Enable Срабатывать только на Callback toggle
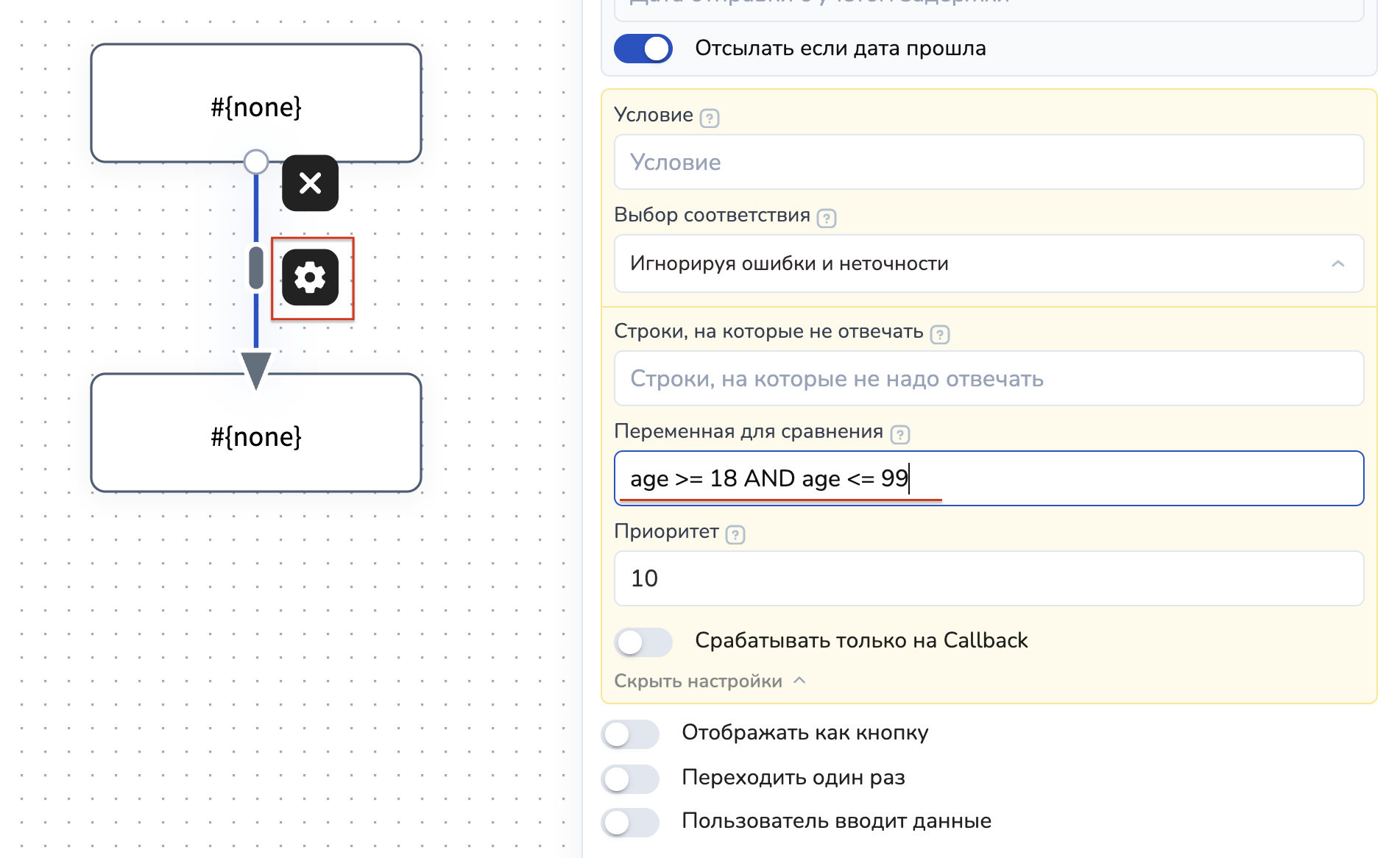The height and width of the screenshot is (858, 1400). 643,642
